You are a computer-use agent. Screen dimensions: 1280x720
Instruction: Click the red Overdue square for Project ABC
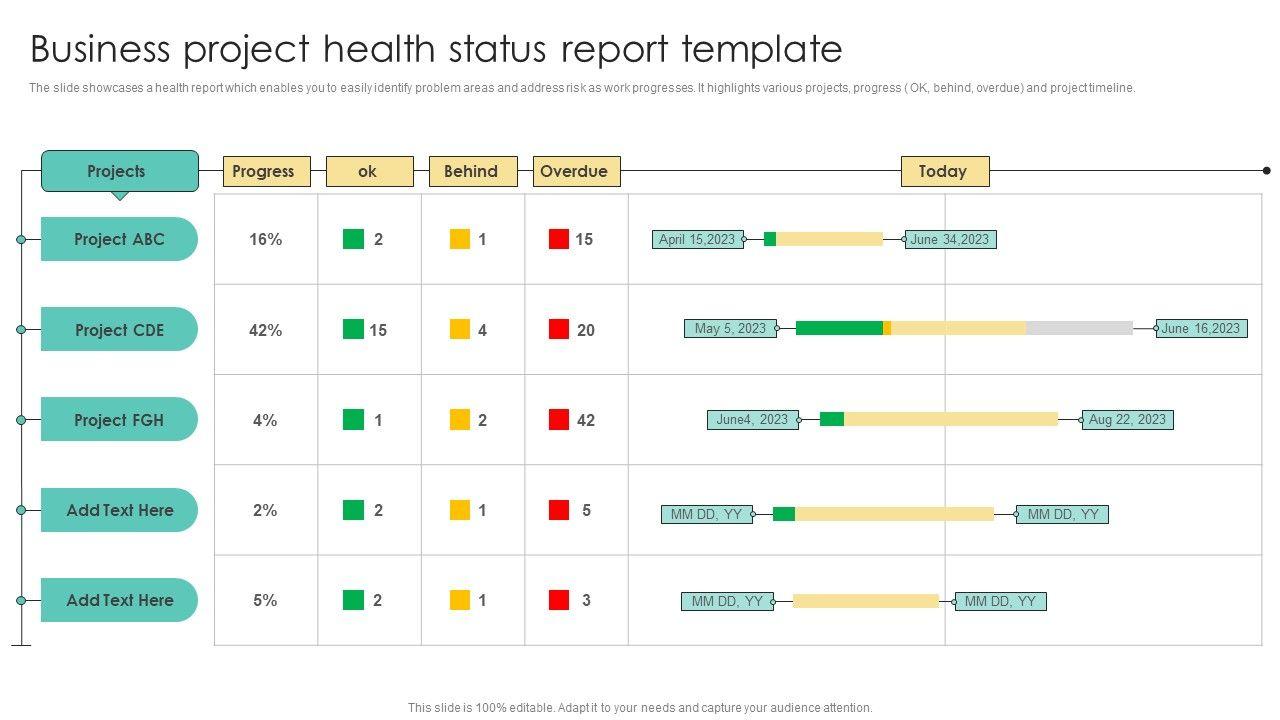click(x=559, y=239)
